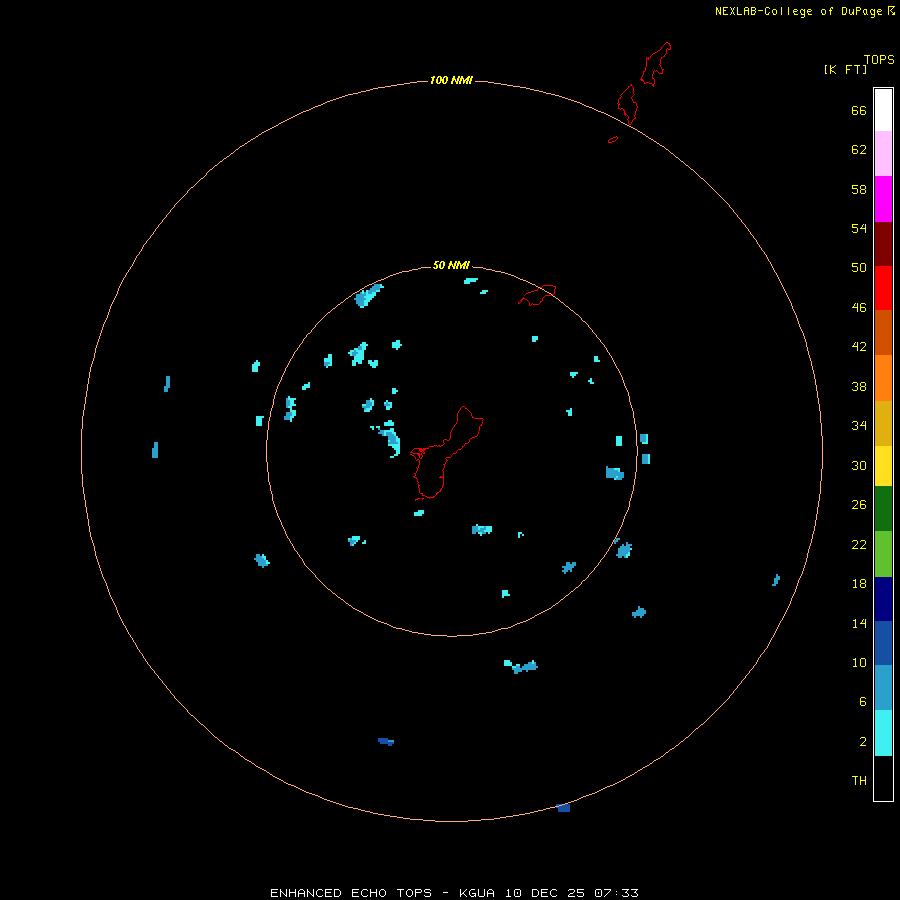Click the '100 NMI' range ring label

click(451, 80)
